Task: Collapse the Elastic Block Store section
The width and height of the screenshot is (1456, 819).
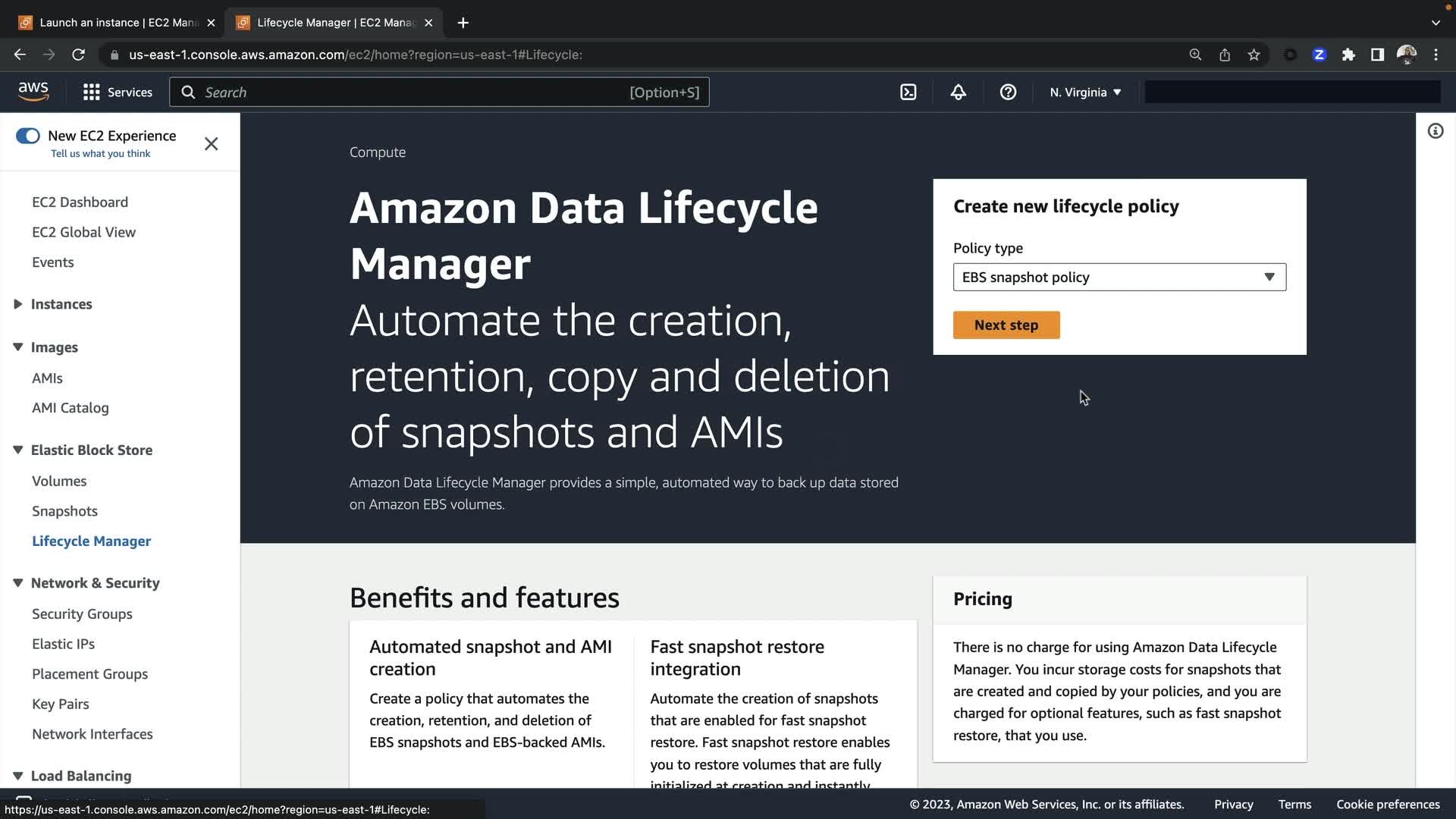Action: (x=18, y=450)
